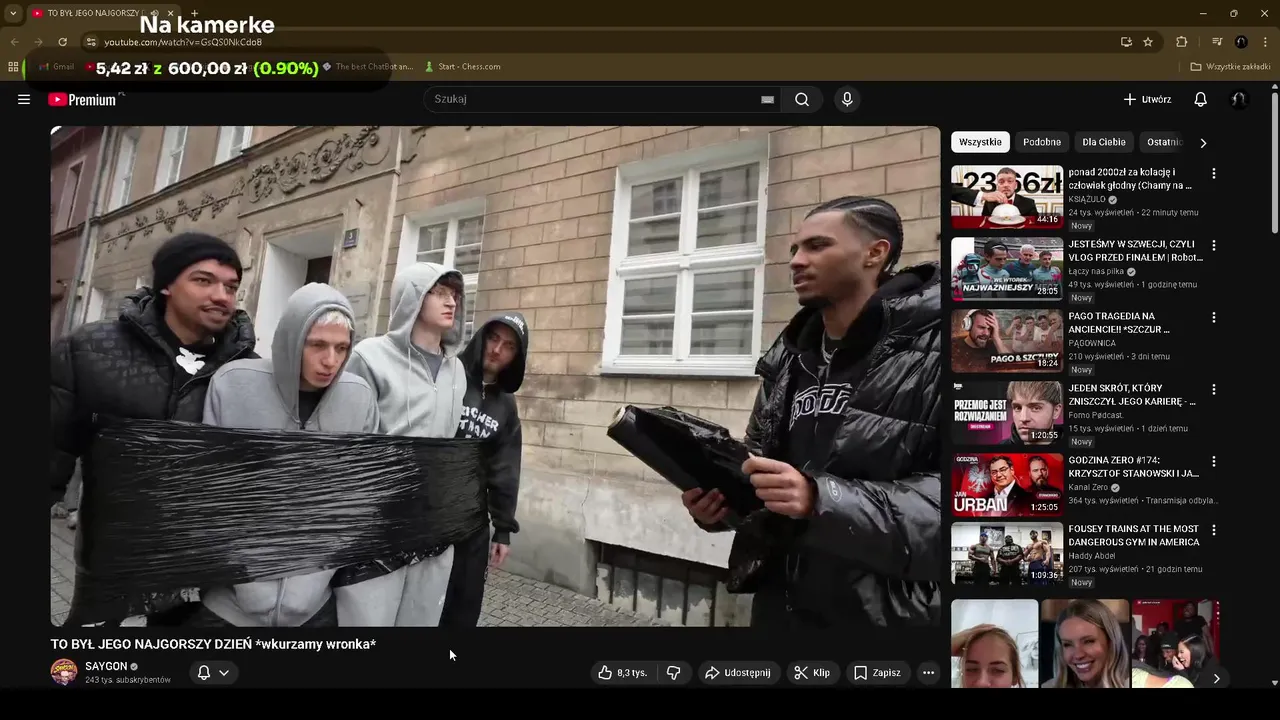Image resolution: width=1280 pixels, height=720 pixels.
Task: Go back with browser back arrow
Action: pos(14,42)
